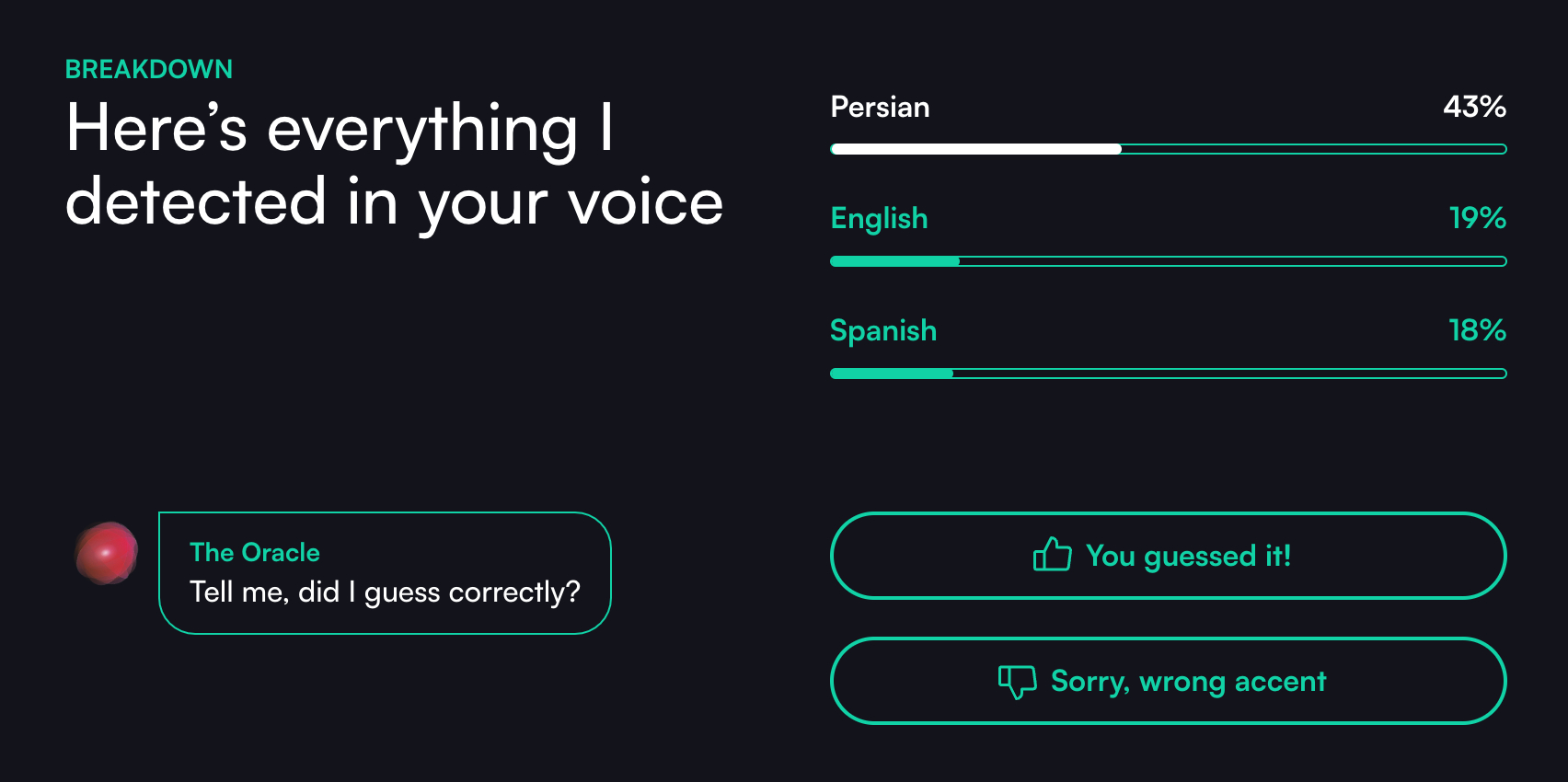This screenshot has height=782, width=1568.
Task: Click white filled part of Persian bar
Action: [x=975, y=149]
